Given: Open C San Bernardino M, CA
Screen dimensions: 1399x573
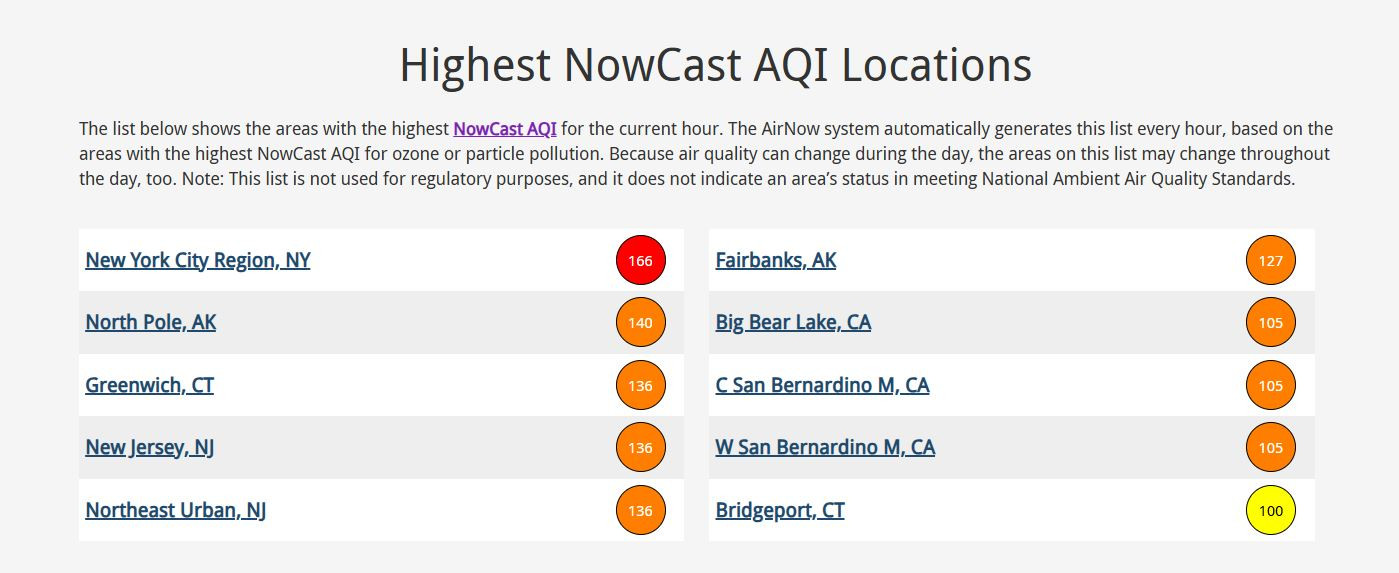Looking at the screenshot, I should coord(822,385).
